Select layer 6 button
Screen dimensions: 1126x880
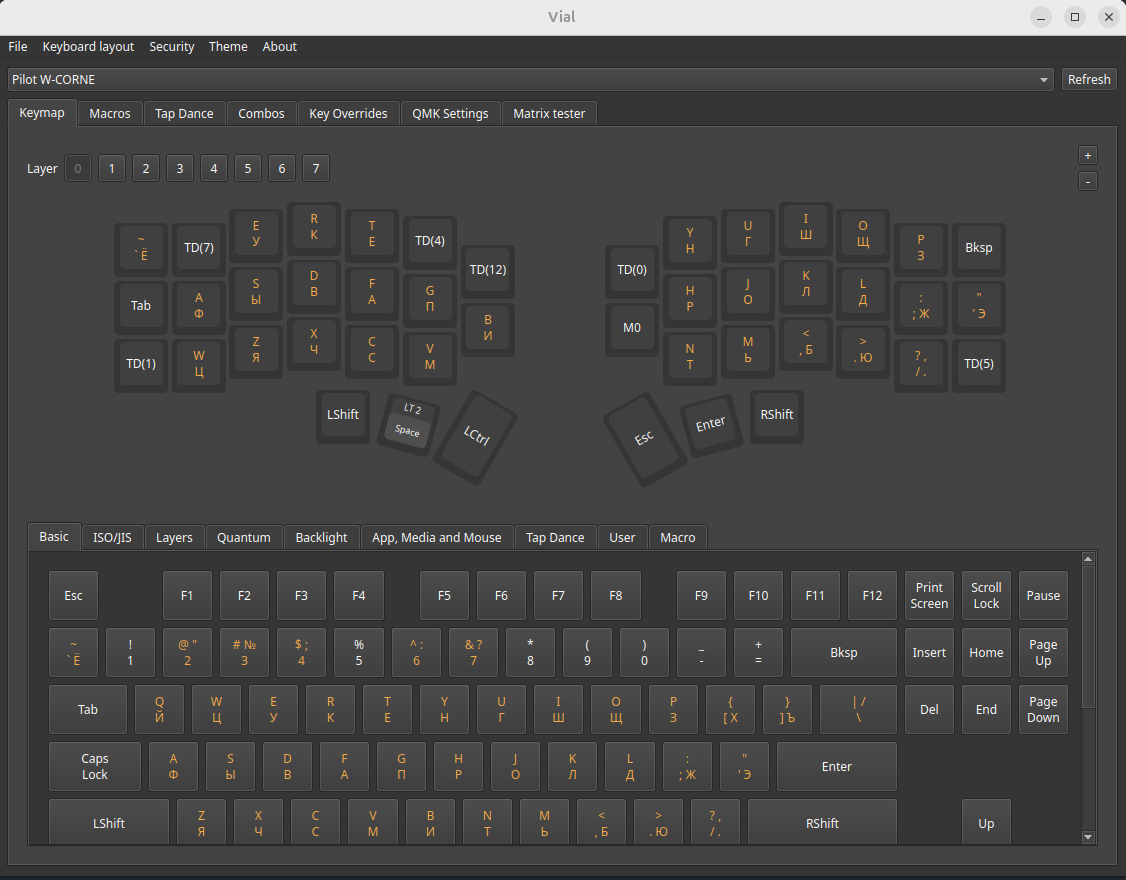click(x=282, y=169)
